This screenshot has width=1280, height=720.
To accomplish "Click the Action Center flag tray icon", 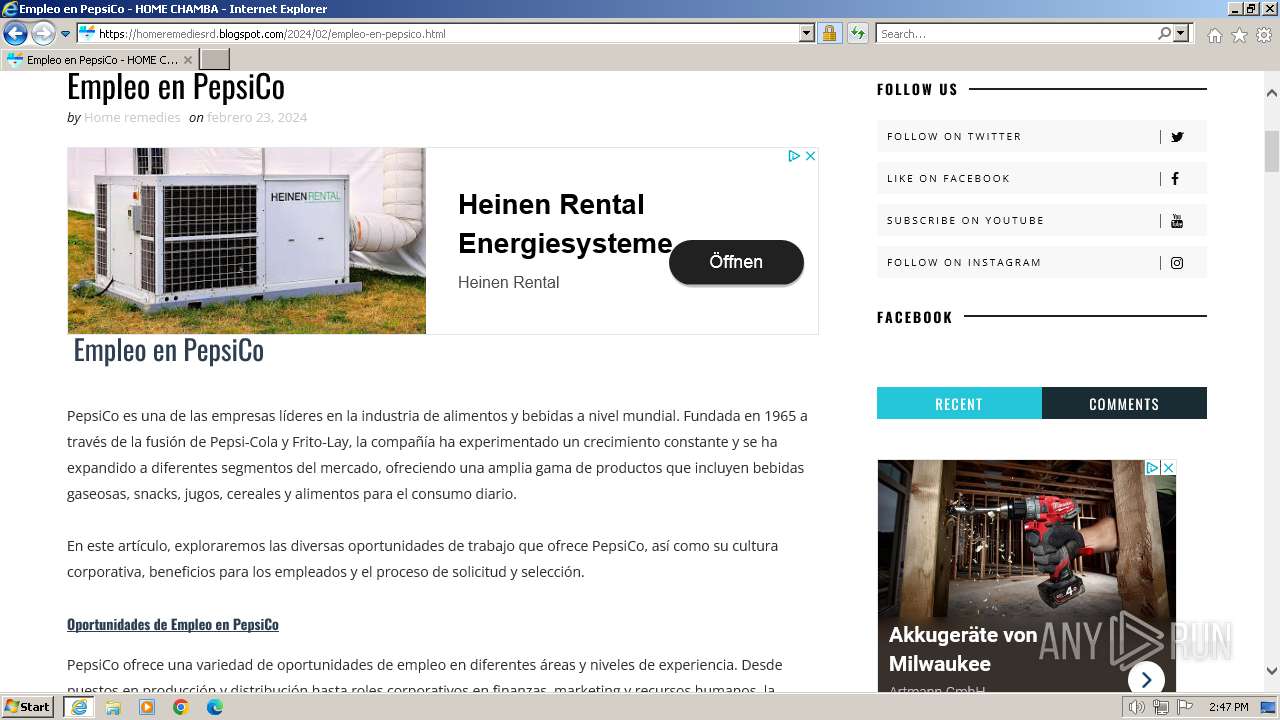I will 1185,707.
